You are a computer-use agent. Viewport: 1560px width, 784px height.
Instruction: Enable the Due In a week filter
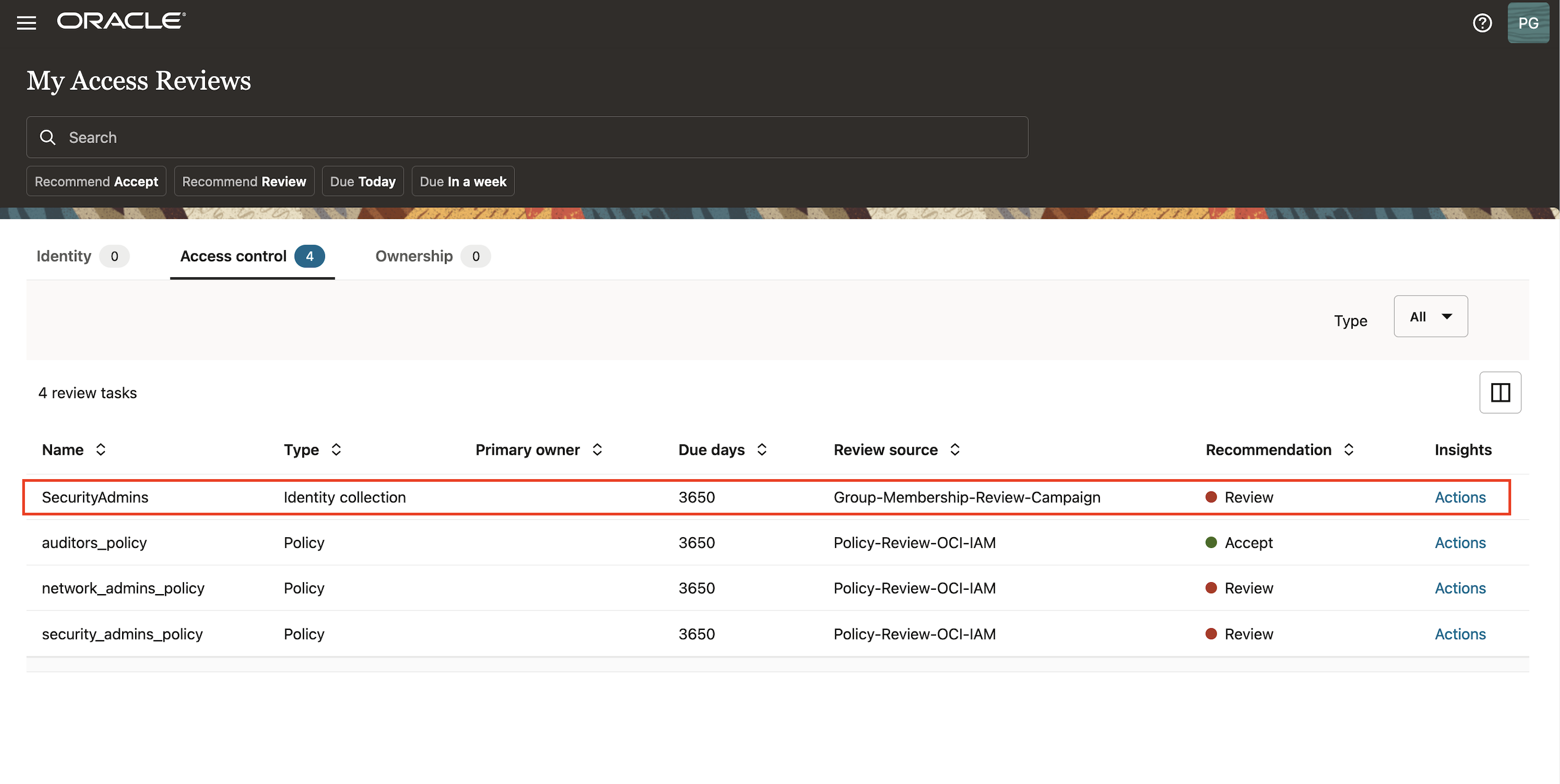463,181
